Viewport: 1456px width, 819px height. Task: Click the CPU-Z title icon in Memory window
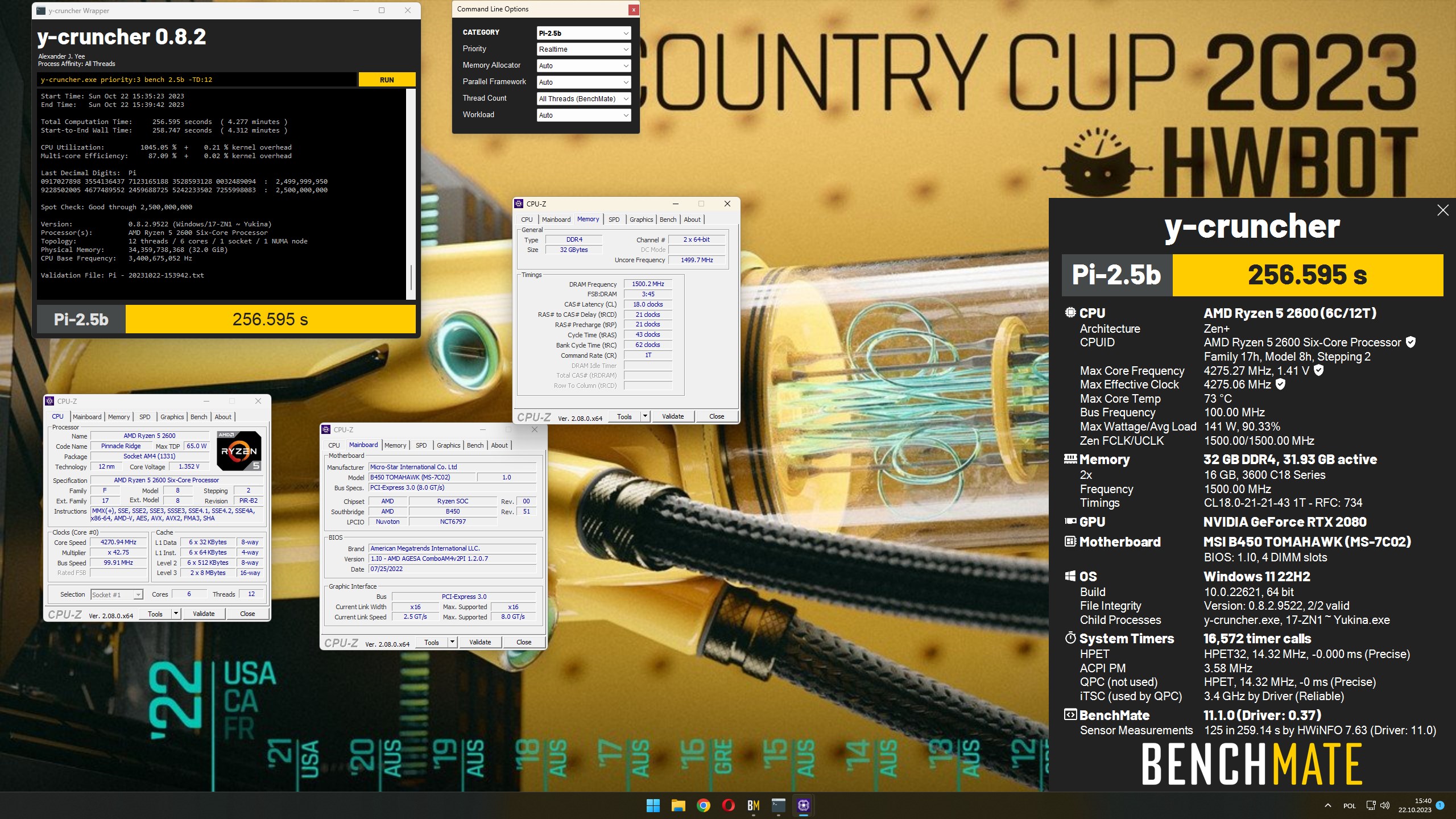[519, 204]
